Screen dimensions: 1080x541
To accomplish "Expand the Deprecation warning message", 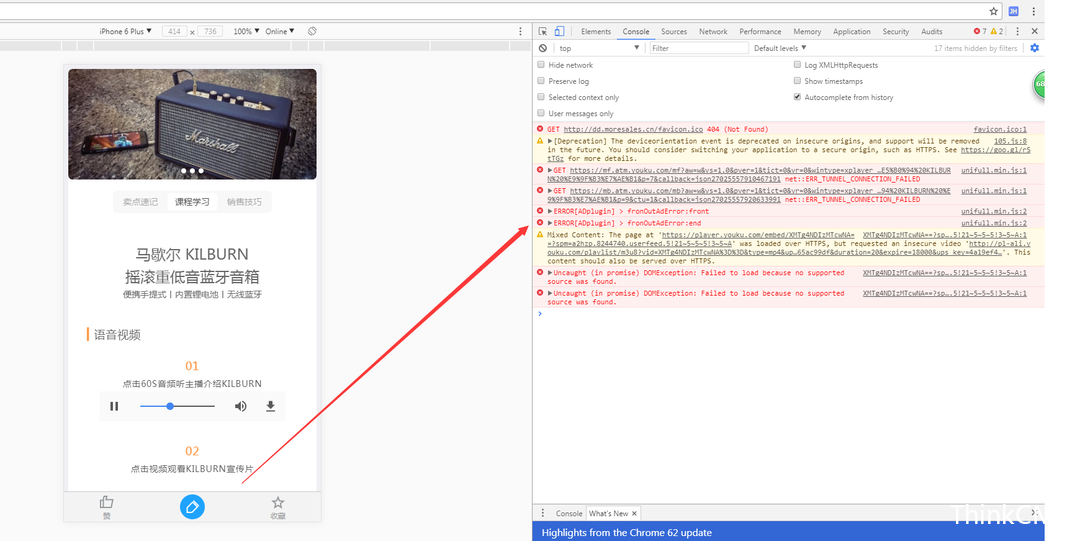I will point(550,141).
